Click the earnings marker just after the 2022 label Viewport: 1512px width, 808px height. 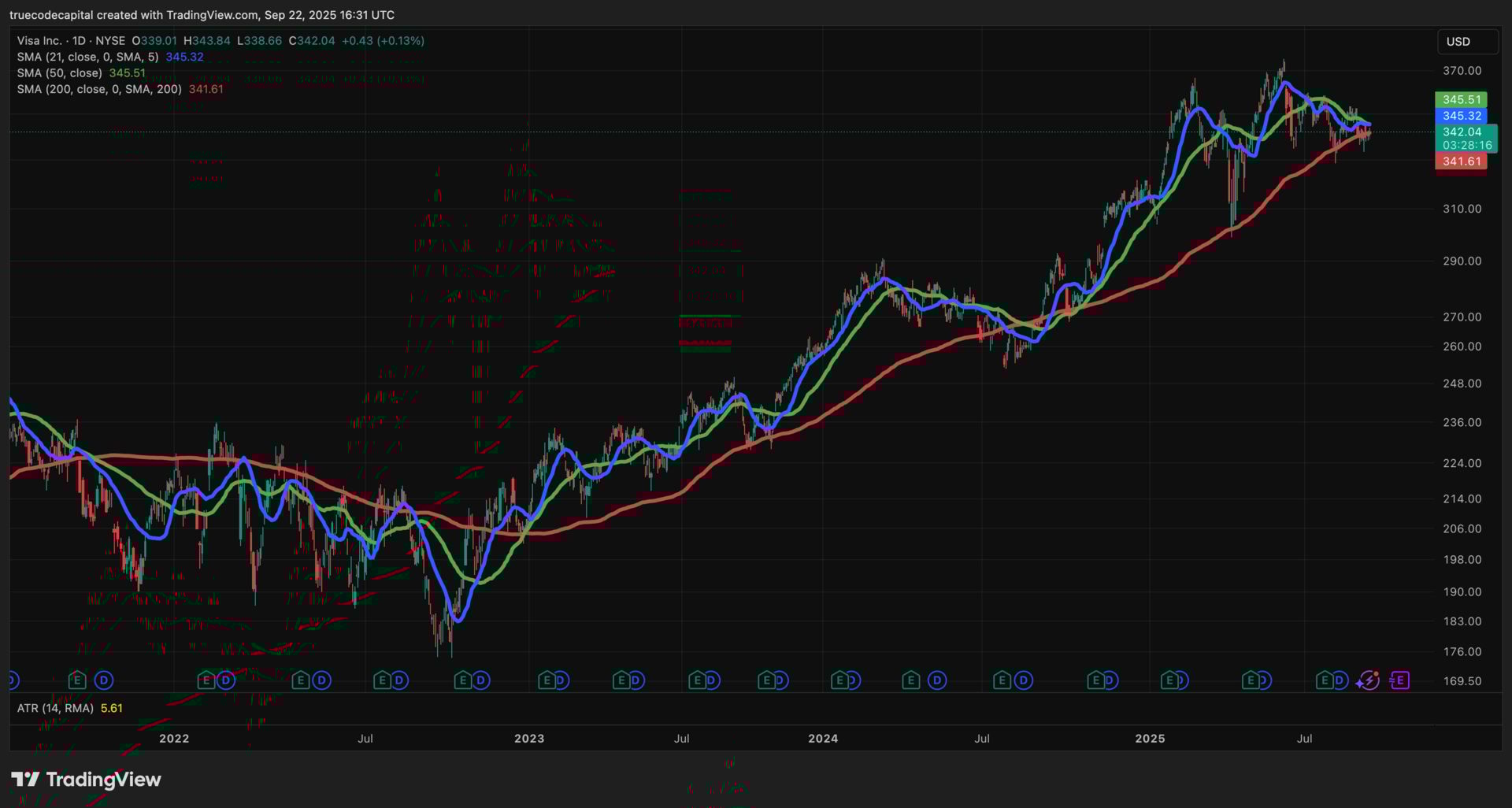point(206,680)
